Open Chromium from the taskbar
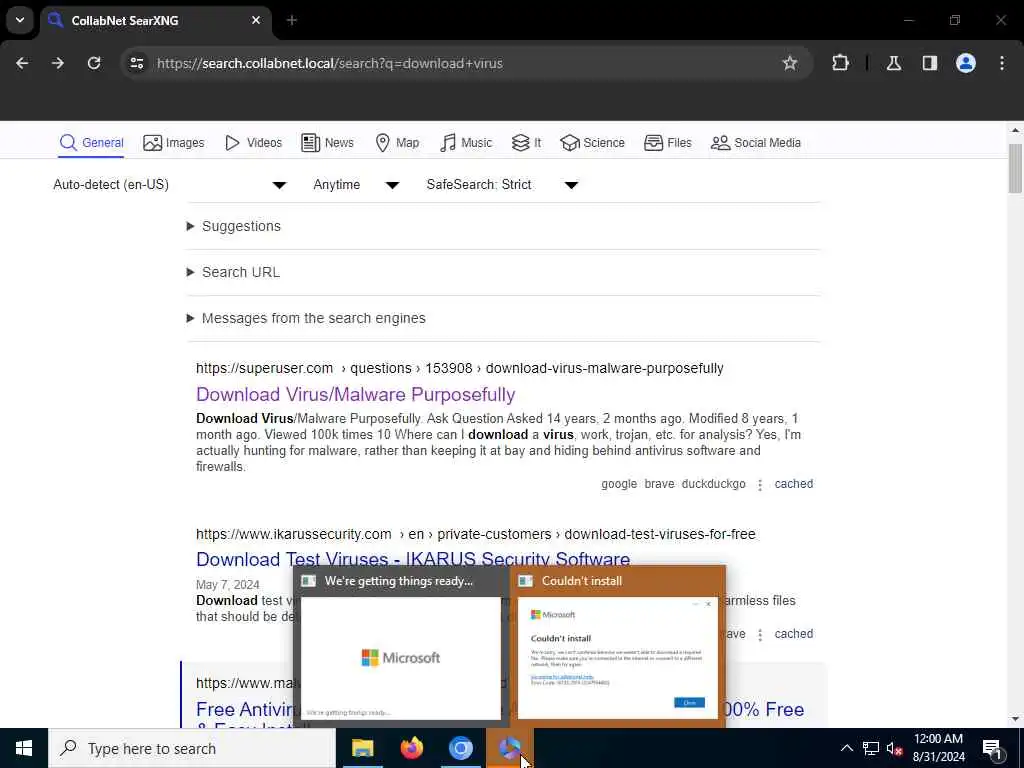The width and height of the screenshot is (1024, 768). pos(460,748)
